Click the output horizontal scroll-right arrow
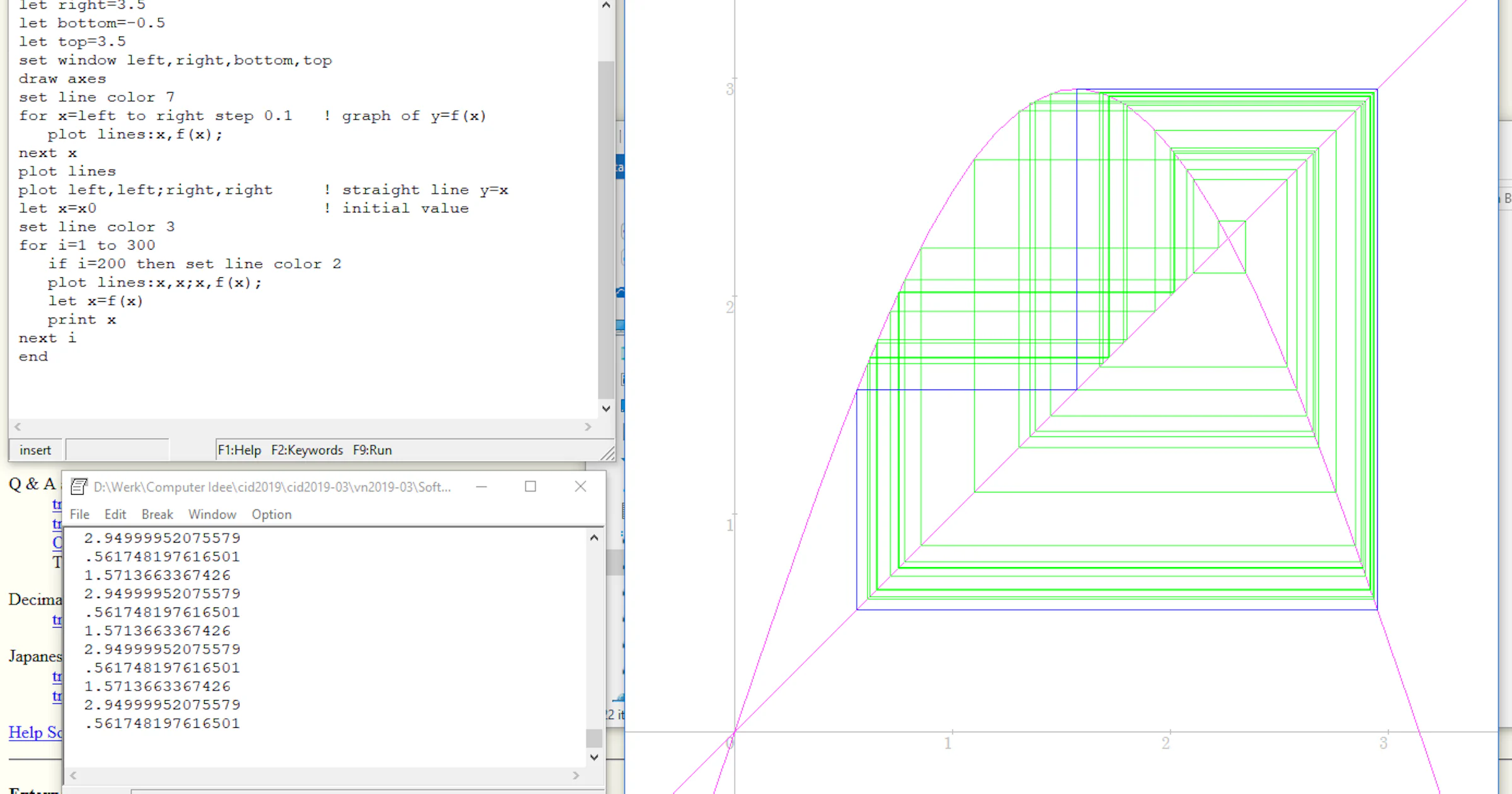This screenshot has width=1512, height=794. tap(576, 775)
